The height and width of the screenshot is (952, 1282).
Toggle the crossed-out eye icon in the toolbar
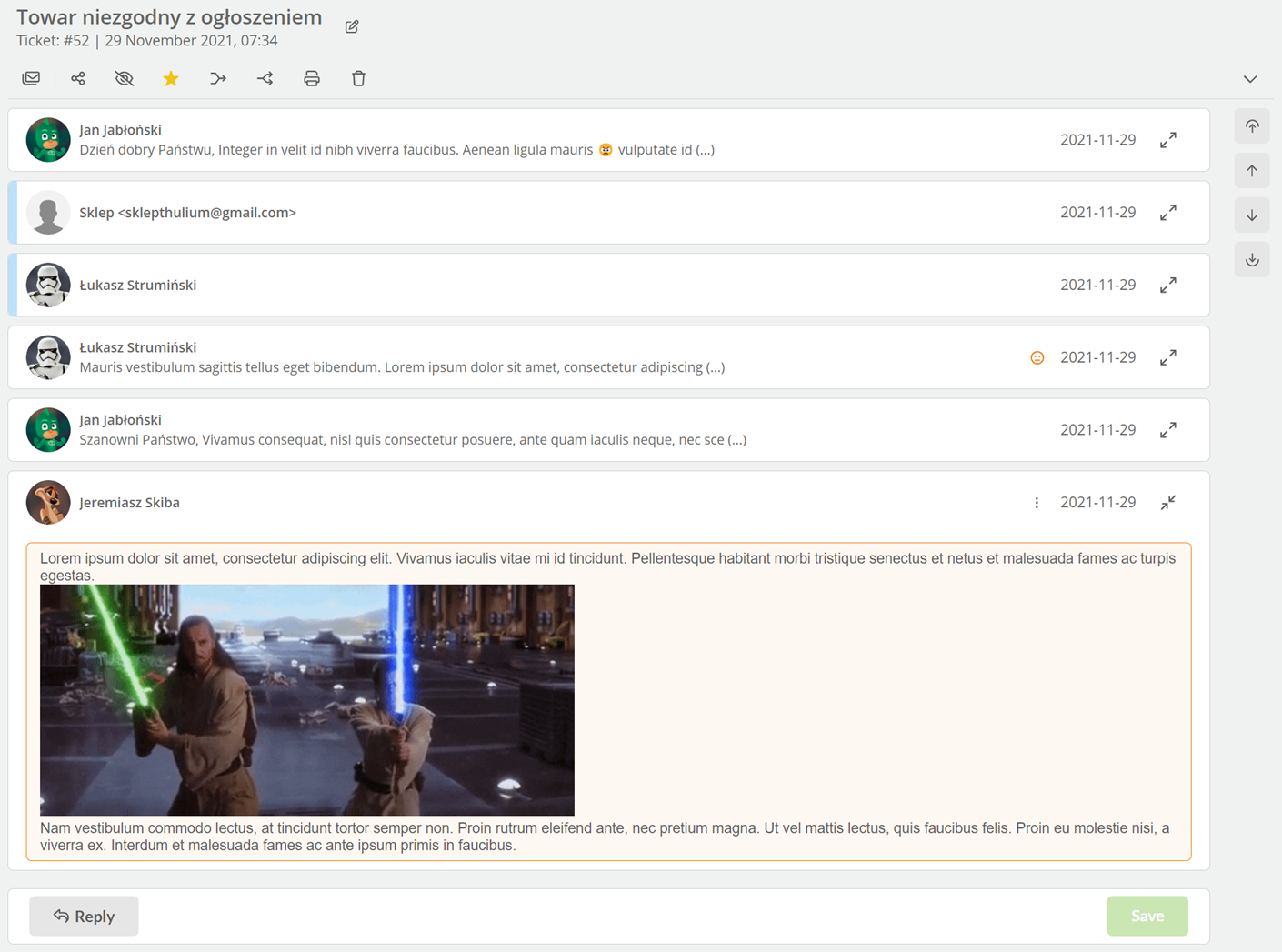(125, 78)
